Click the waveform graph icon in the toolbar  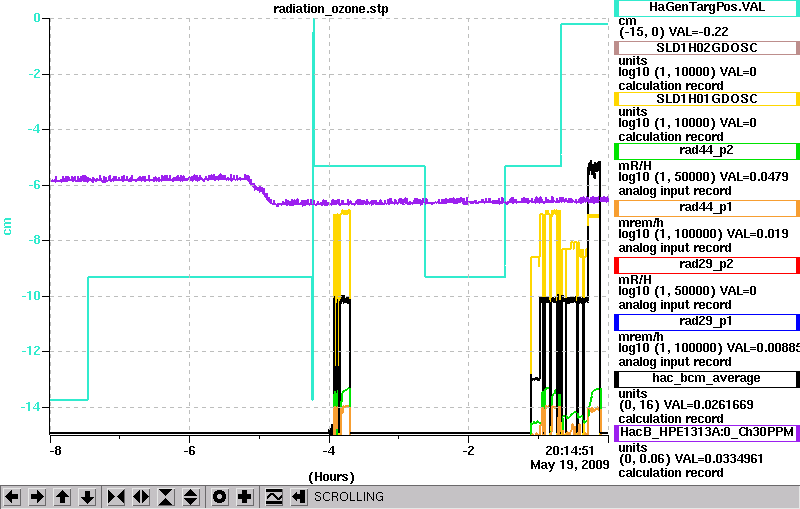[x=274, y=497]
